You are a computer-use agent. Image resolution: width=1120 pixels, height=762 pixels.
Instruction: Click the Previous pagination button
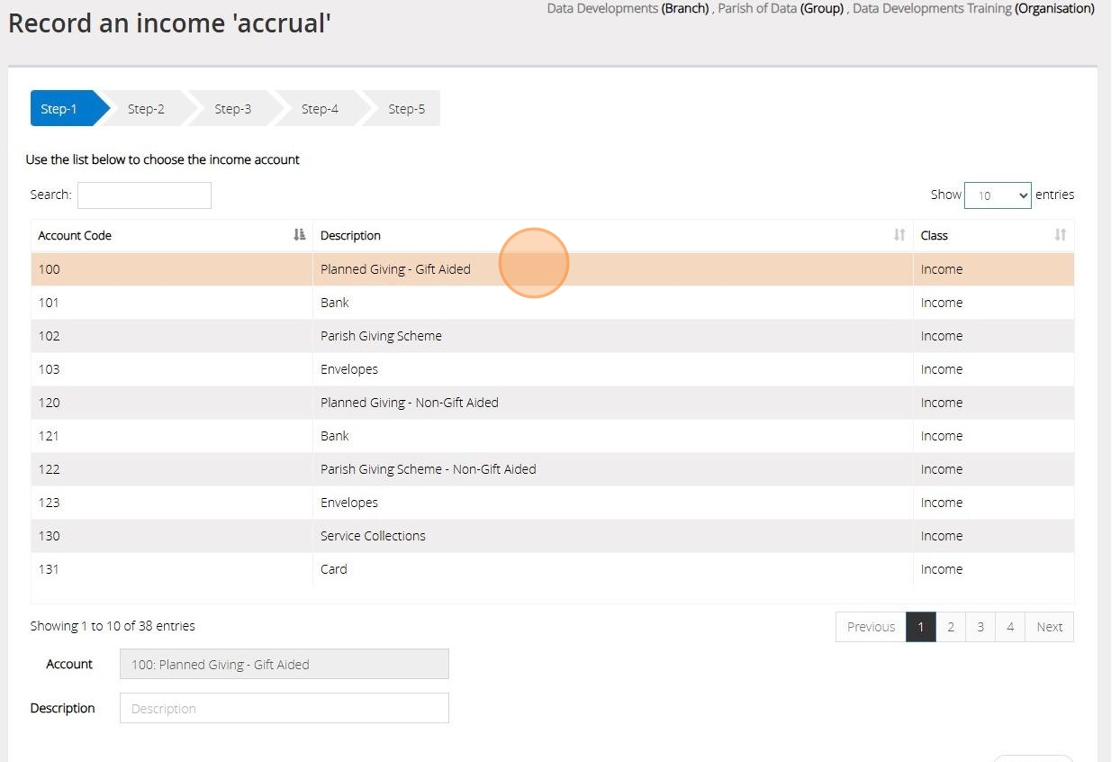(x=870, y=627)
